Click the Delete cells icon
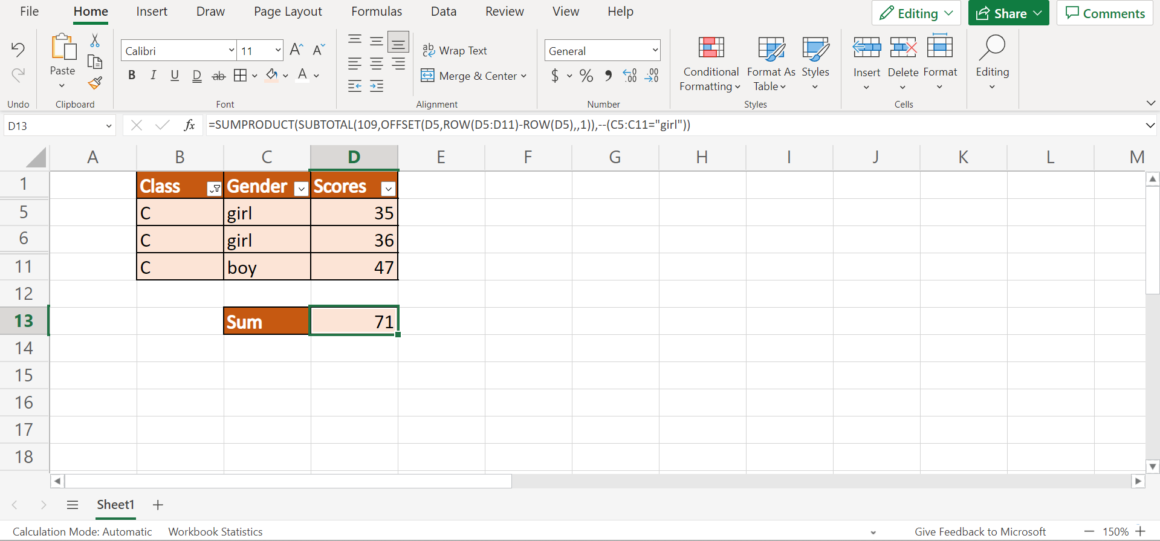 pos(903,49)
